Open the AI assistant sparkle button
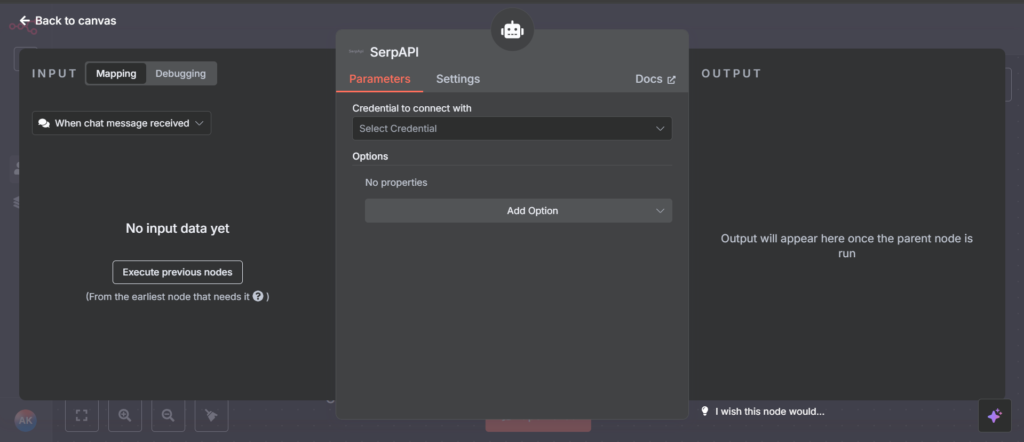 [995, 416]
